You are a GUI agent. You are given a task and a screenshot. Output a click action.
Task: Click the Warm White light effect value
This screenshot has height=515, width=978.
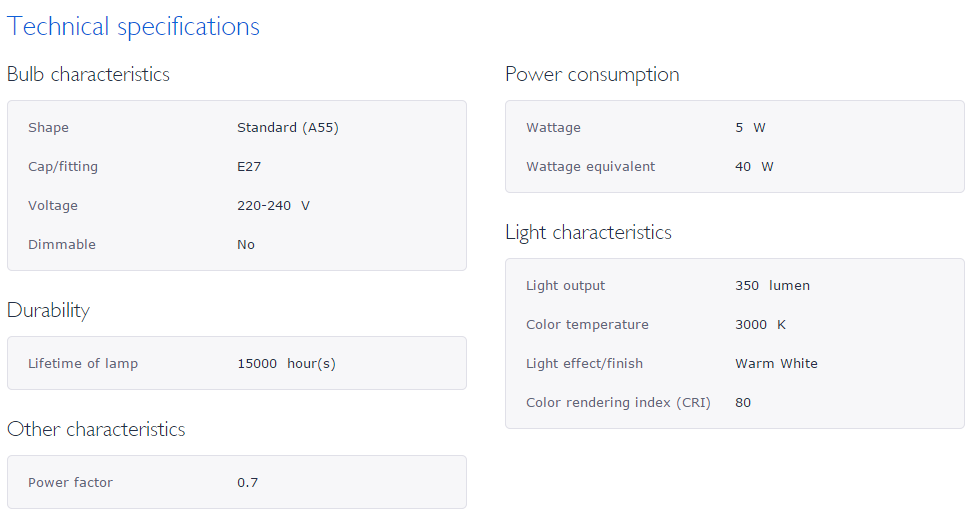click(776, 364)
